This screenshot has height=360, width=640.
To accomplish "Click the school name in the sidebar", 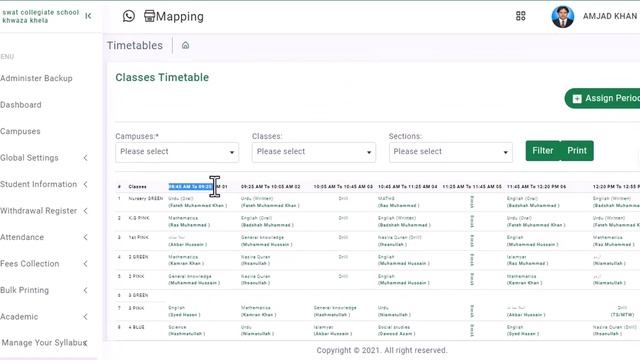I will (40, 16).
